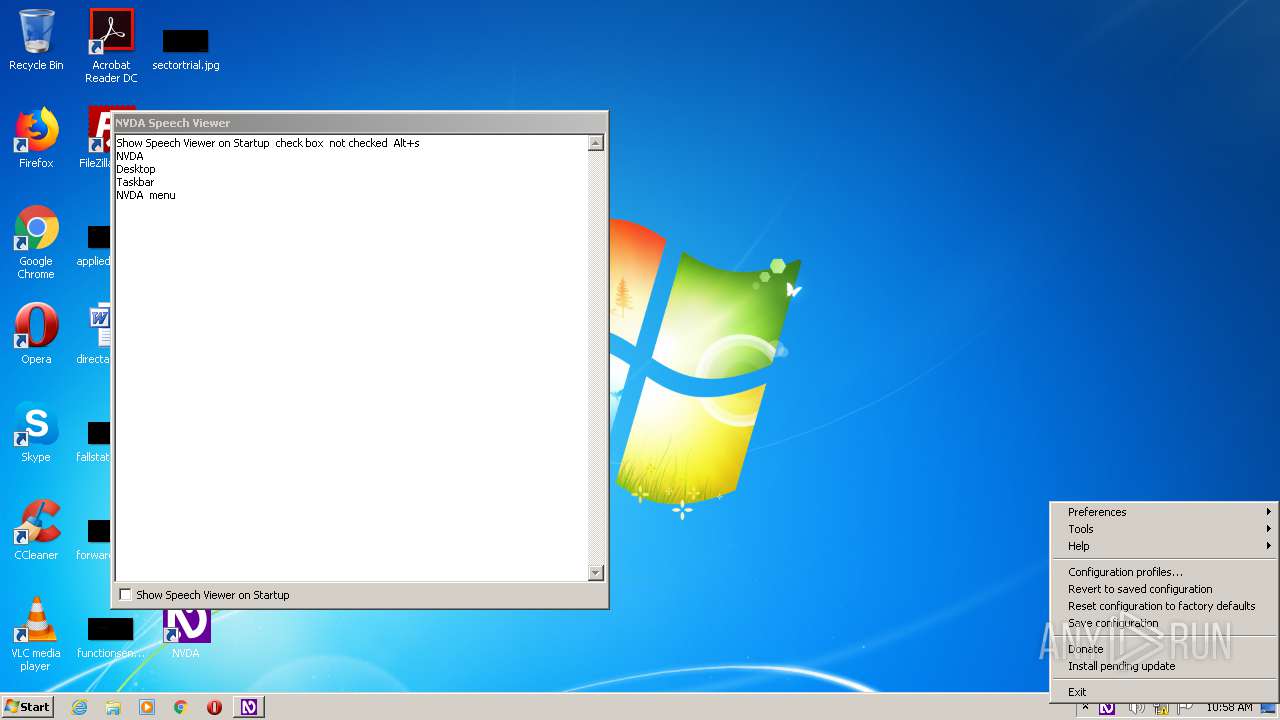This screenshot has height=720, width=1280.
Task: Click the 'Desktop' line in Speech Viewer
Action: [136, 170]
